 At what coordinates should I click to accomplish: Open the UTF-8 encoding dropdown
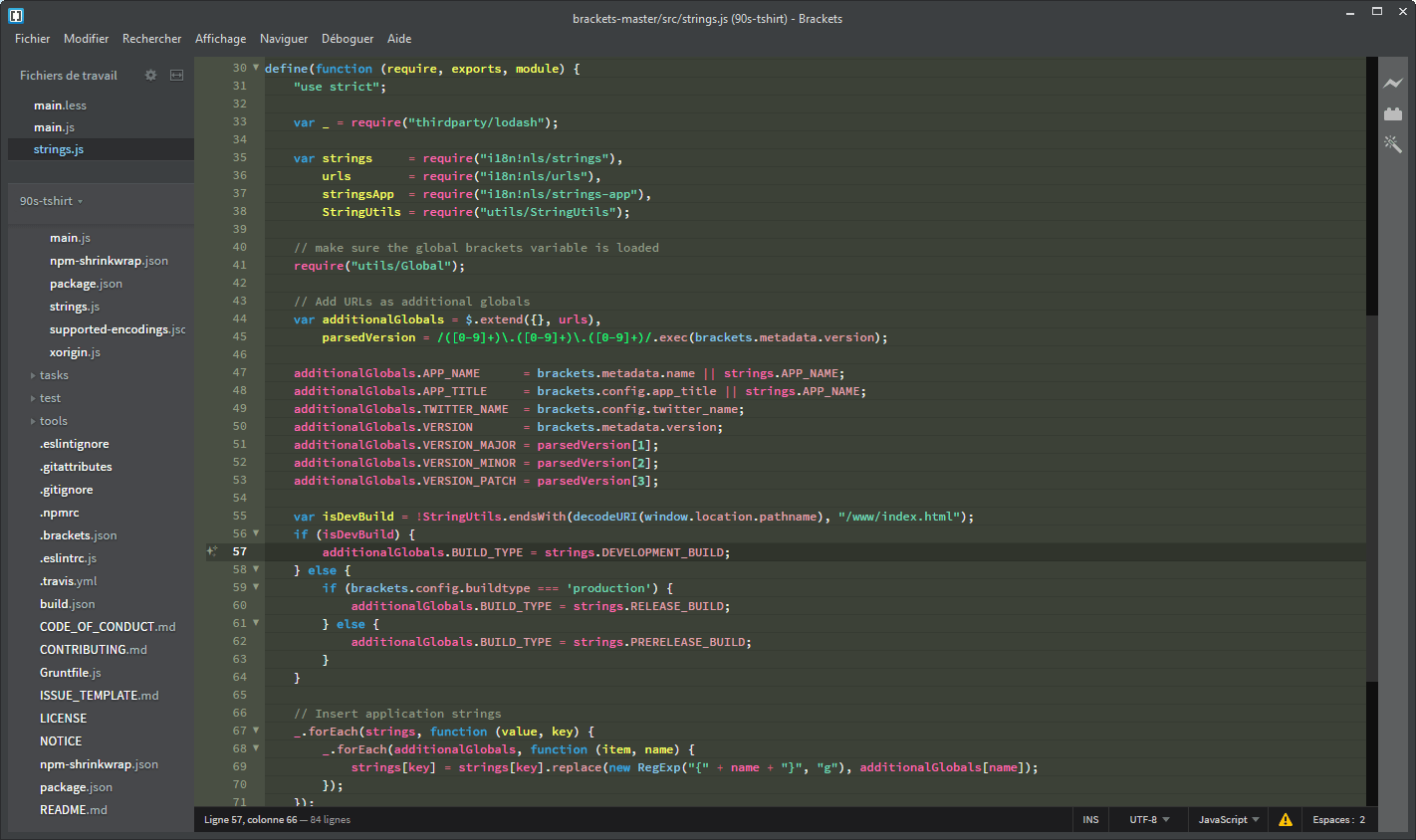pos(1147,819)
